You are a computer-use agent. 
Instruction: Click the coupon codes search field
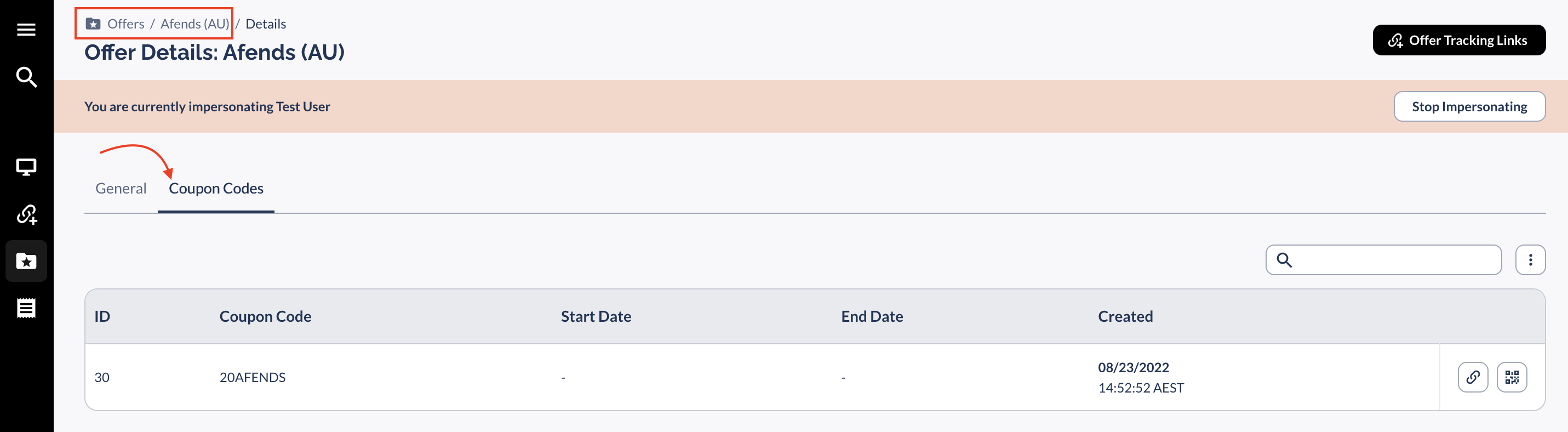pyautogui.click(x=1394, y=260)
